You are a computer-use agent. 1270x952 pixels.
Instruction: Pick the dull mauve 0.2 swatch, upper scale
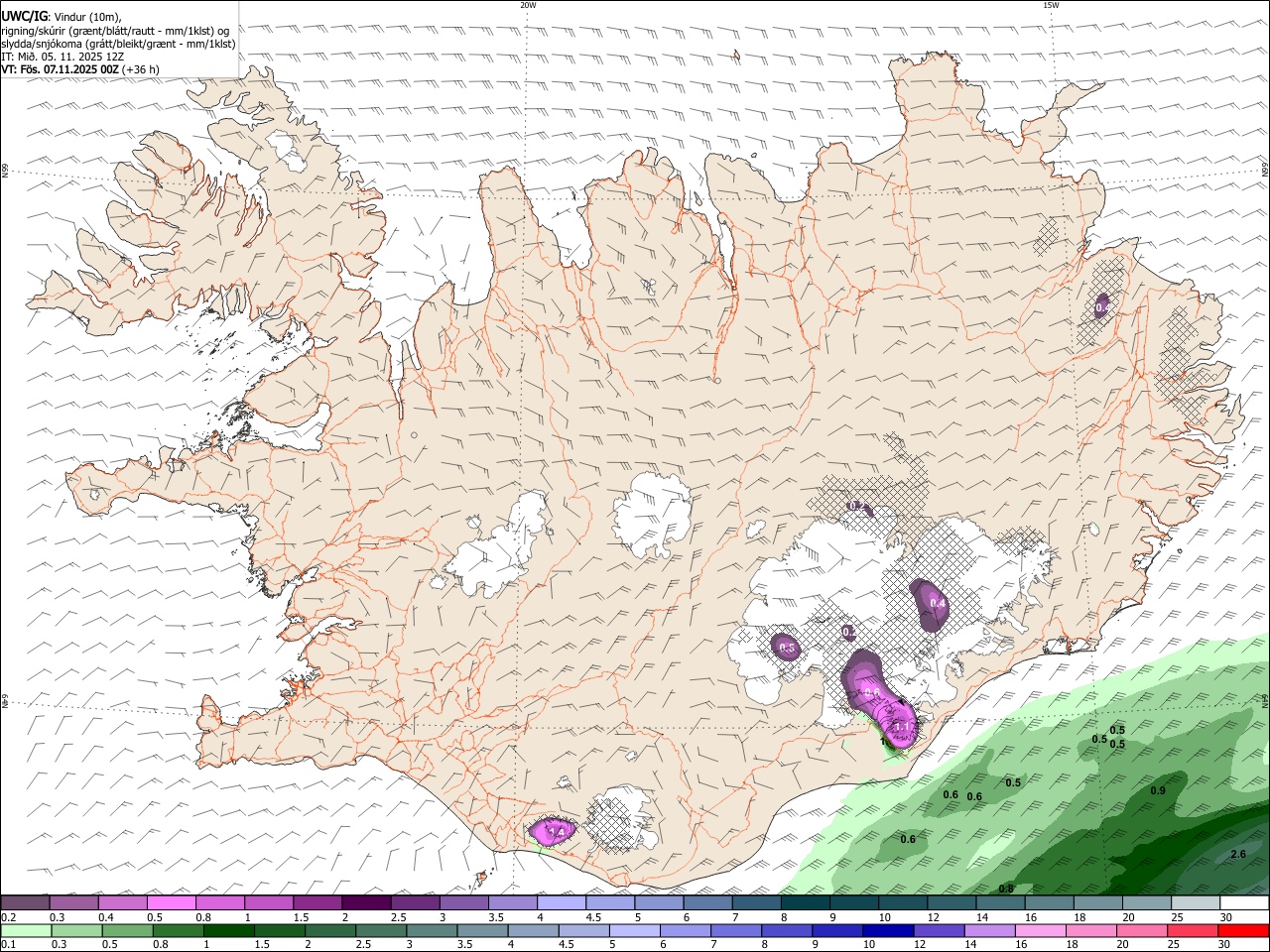click(x=25, y=903)
